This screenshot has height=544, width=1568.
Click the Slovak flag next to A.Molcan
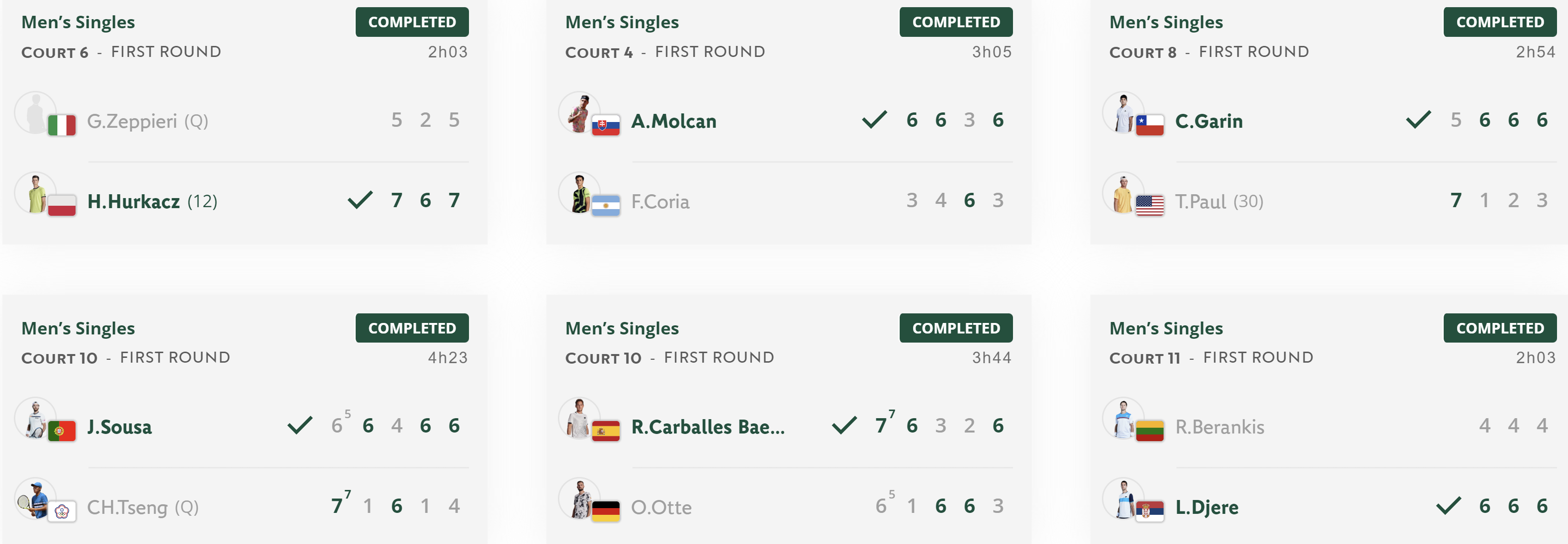coord(606,125)
